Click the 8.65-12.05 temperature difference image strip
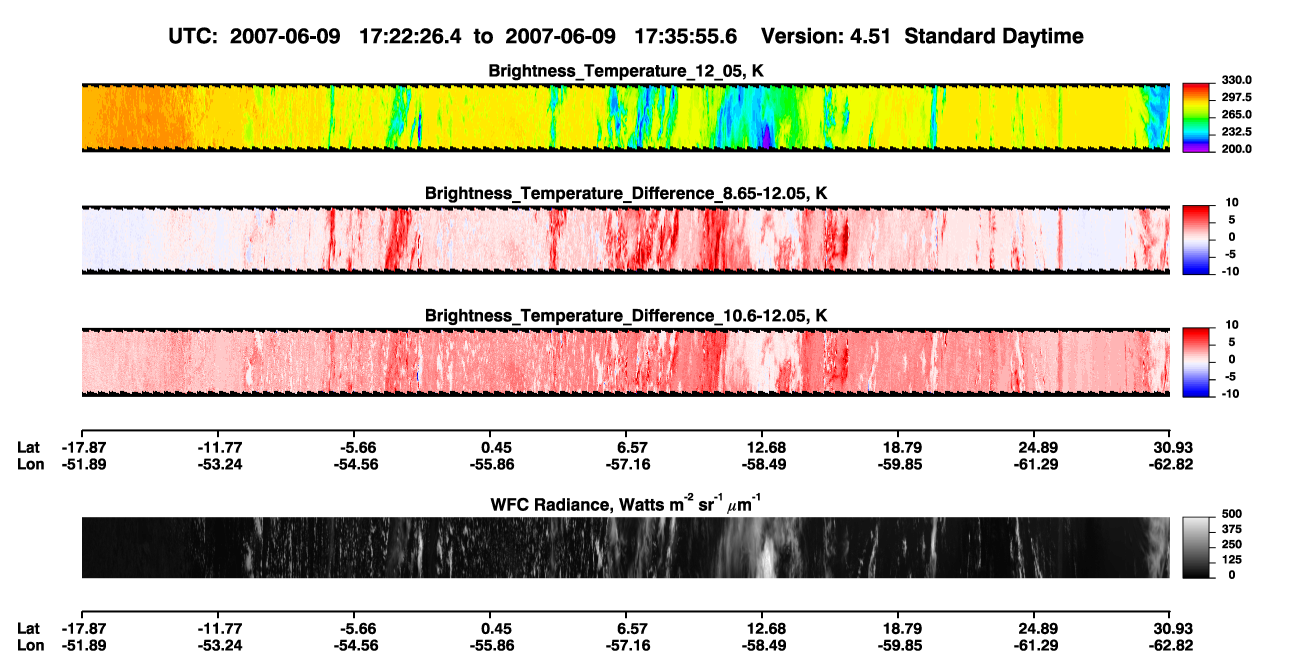Viewport: 1300px width, 667px height. [x=625, y=240]
